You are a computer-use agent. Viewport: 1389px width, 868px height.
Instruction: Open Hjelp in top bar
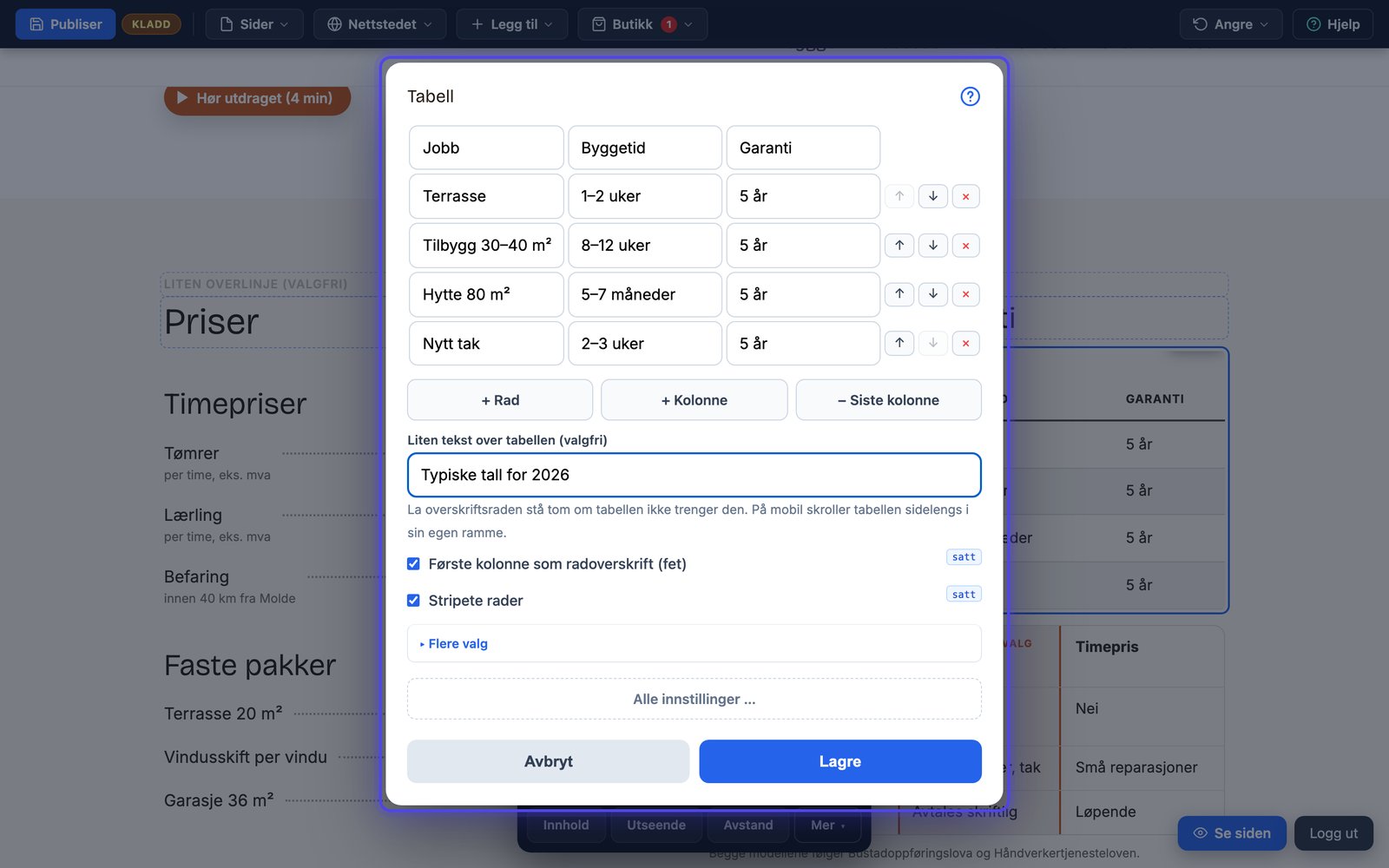(1333, 24)
